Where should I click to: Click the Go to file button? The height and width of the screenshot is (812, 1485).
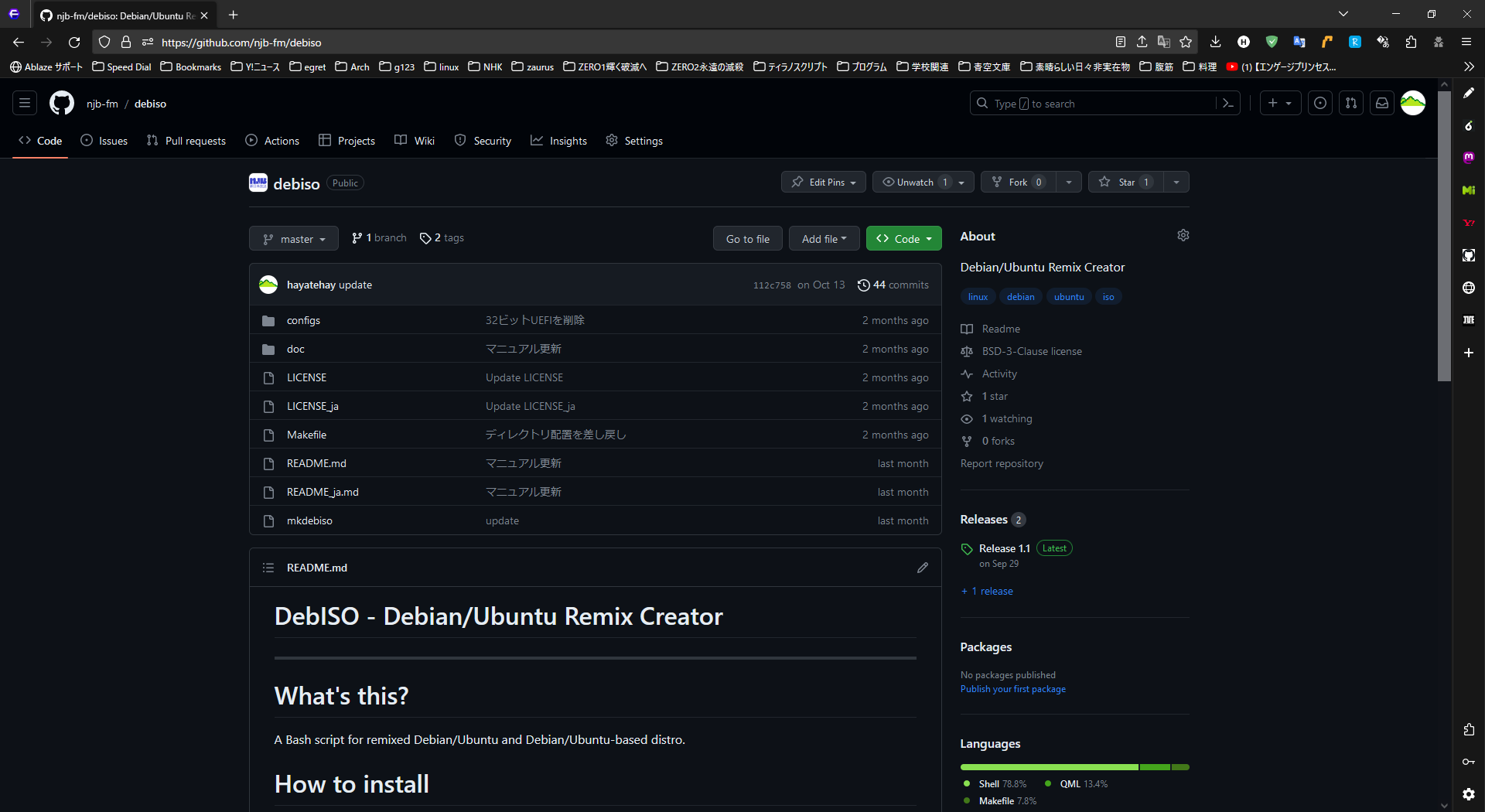(x=747, y=239)
